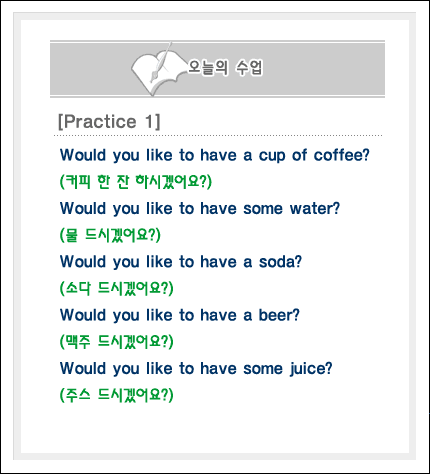Click the dotted divider under Practice 1

tap(218, 136)
